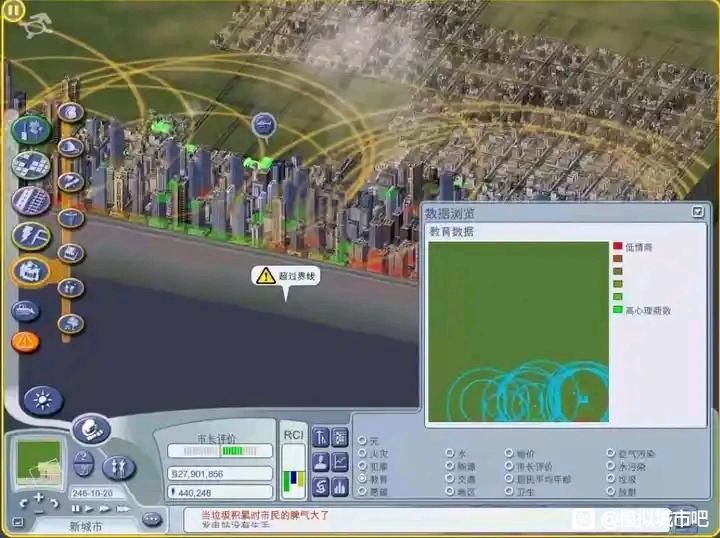Image resolution: width=720 pixels, height=538 pixels.
Task: Toggle the day and night sun button
Action: coord(42,401)
